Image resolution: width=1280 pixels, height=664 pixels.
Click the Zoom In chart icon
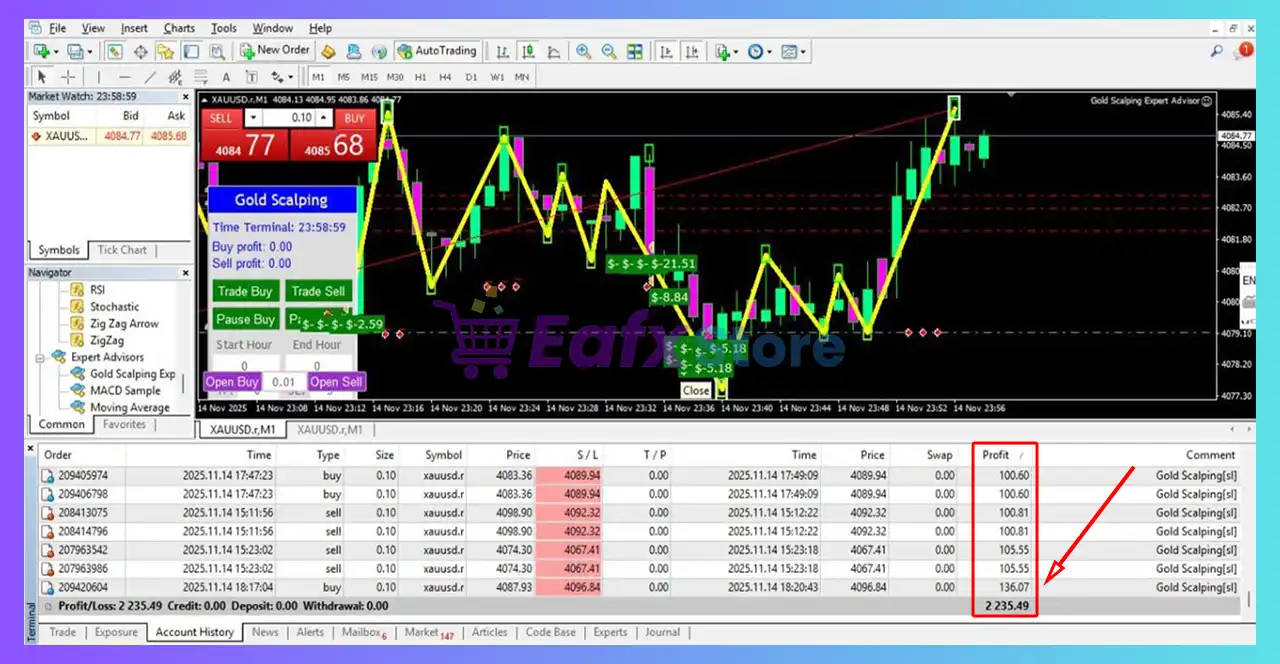584,51
